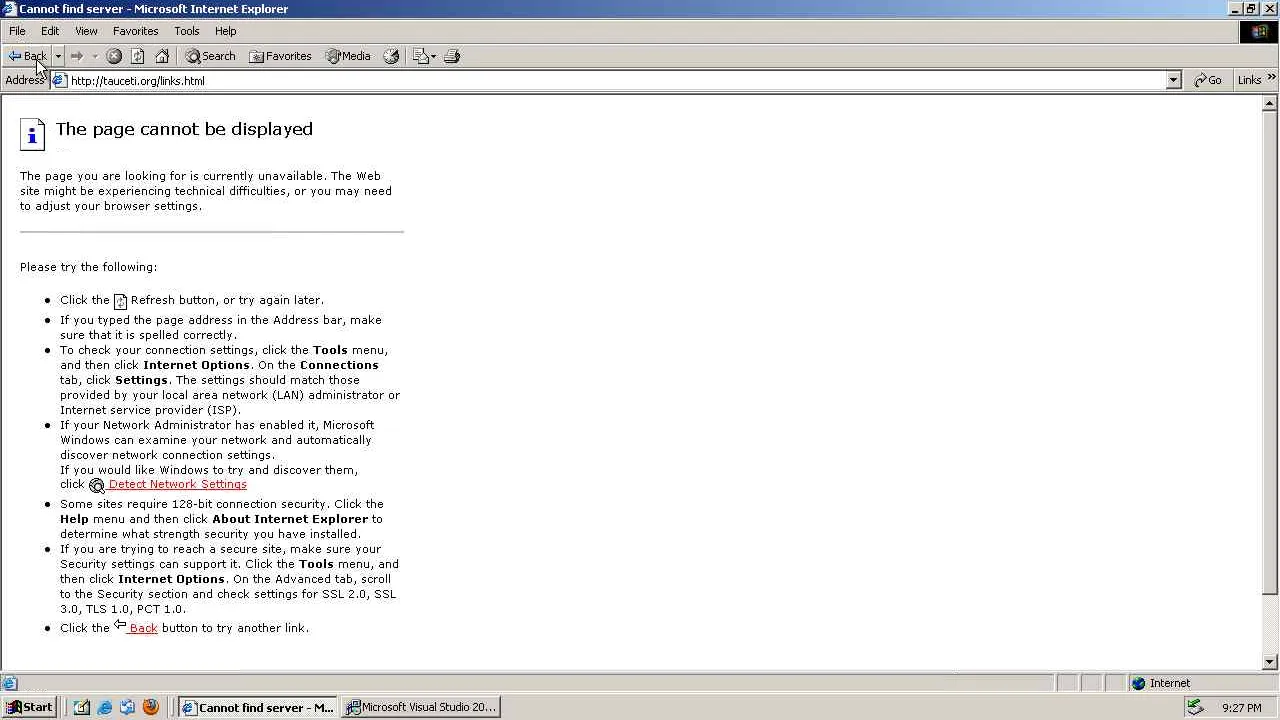This screenshot has width=1280, height=720.
Task: Open the File menu
Action: point(17,31)
